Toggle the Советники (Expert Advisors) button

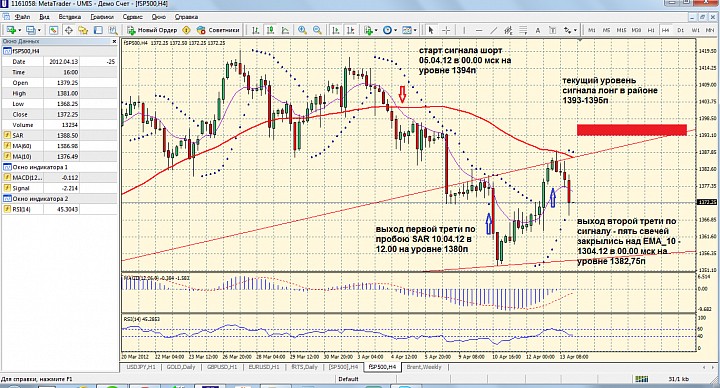coord(218,30)
